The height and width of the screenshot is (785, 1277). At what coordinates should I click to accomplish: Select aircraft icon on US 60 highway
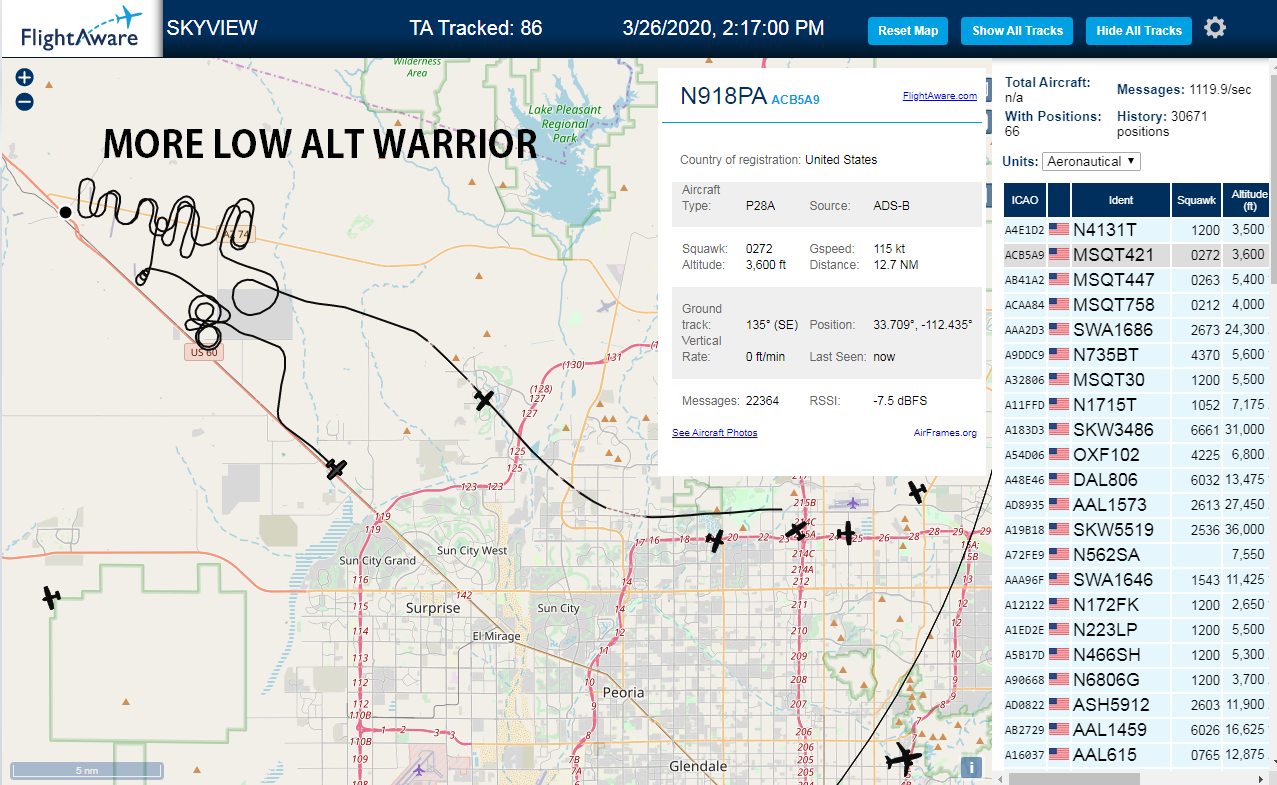(337, 468)
